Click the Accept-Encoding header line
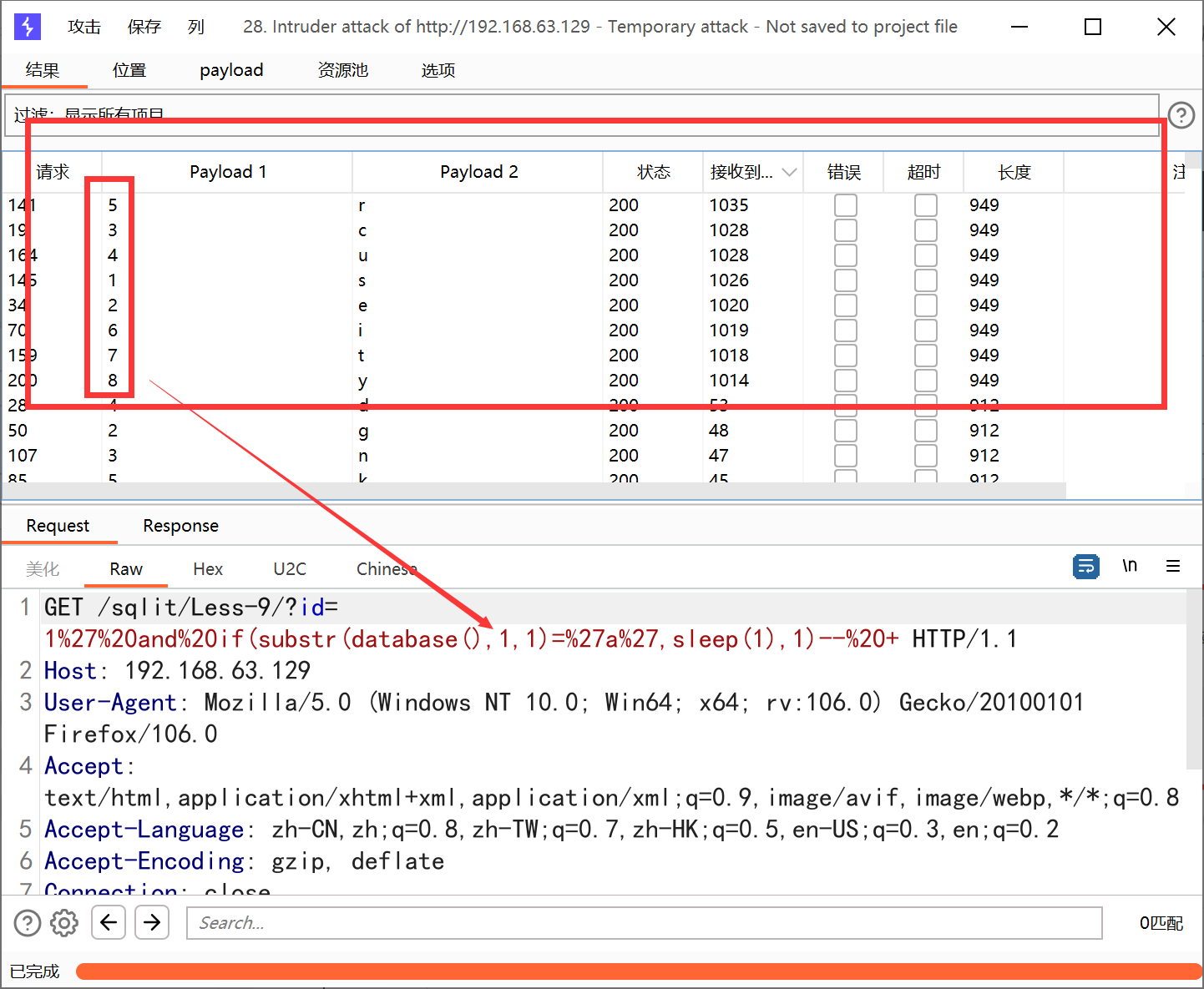Image resolution: width=1204 pixels, height=989 pixels. pyautogui.click(x=244, y=861)
